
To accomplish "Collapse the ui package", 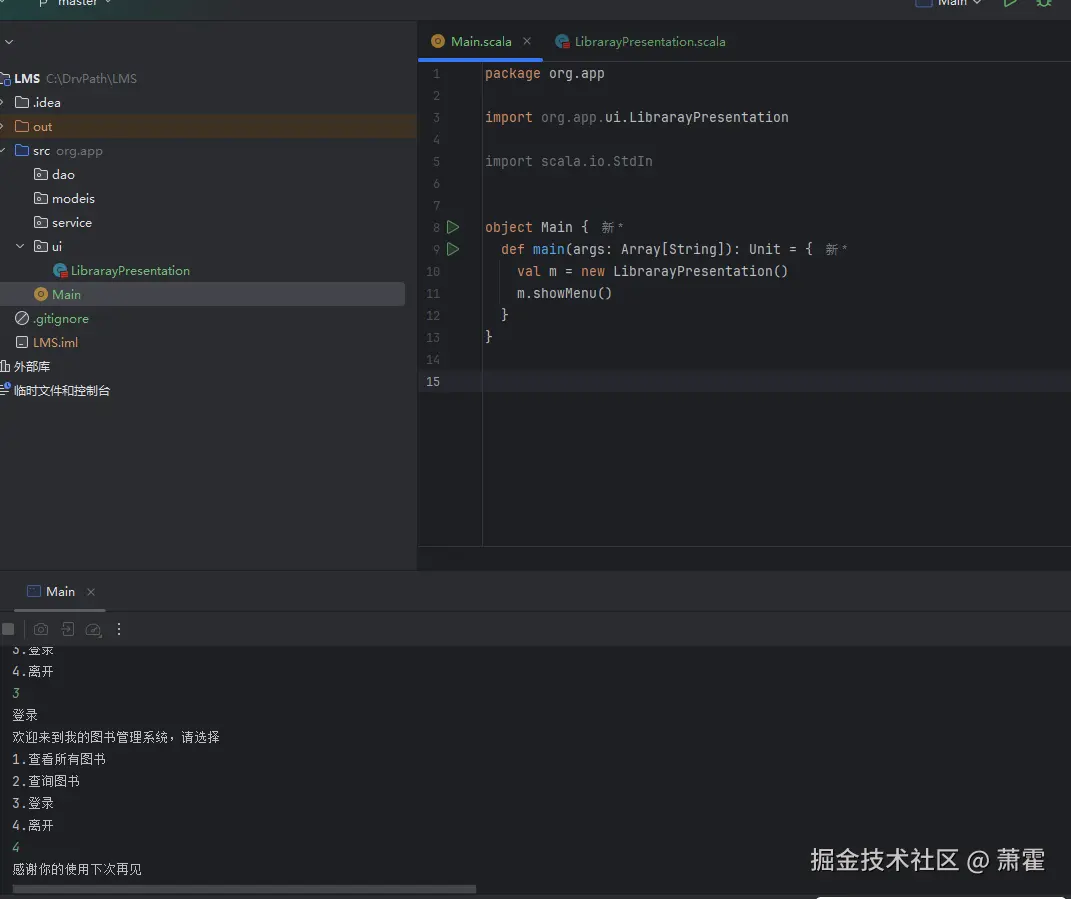I will click(20, 246).
